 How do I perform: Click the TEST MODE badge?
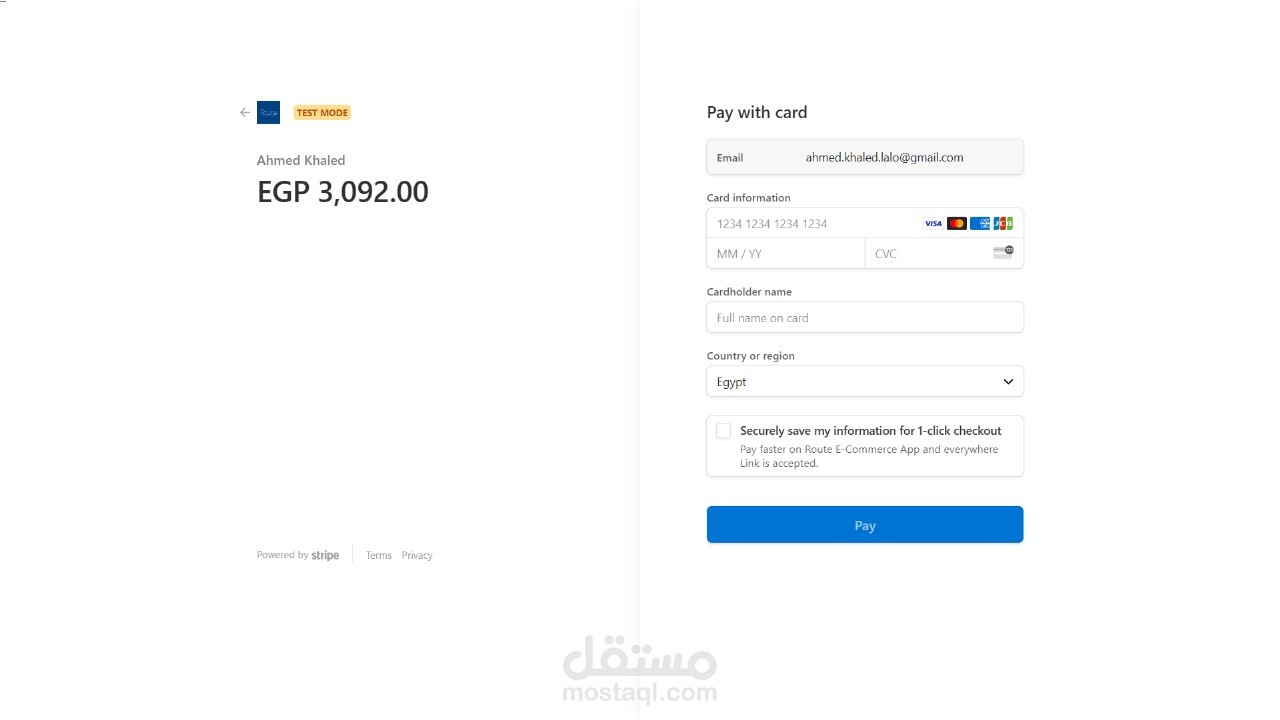point(322,113)
